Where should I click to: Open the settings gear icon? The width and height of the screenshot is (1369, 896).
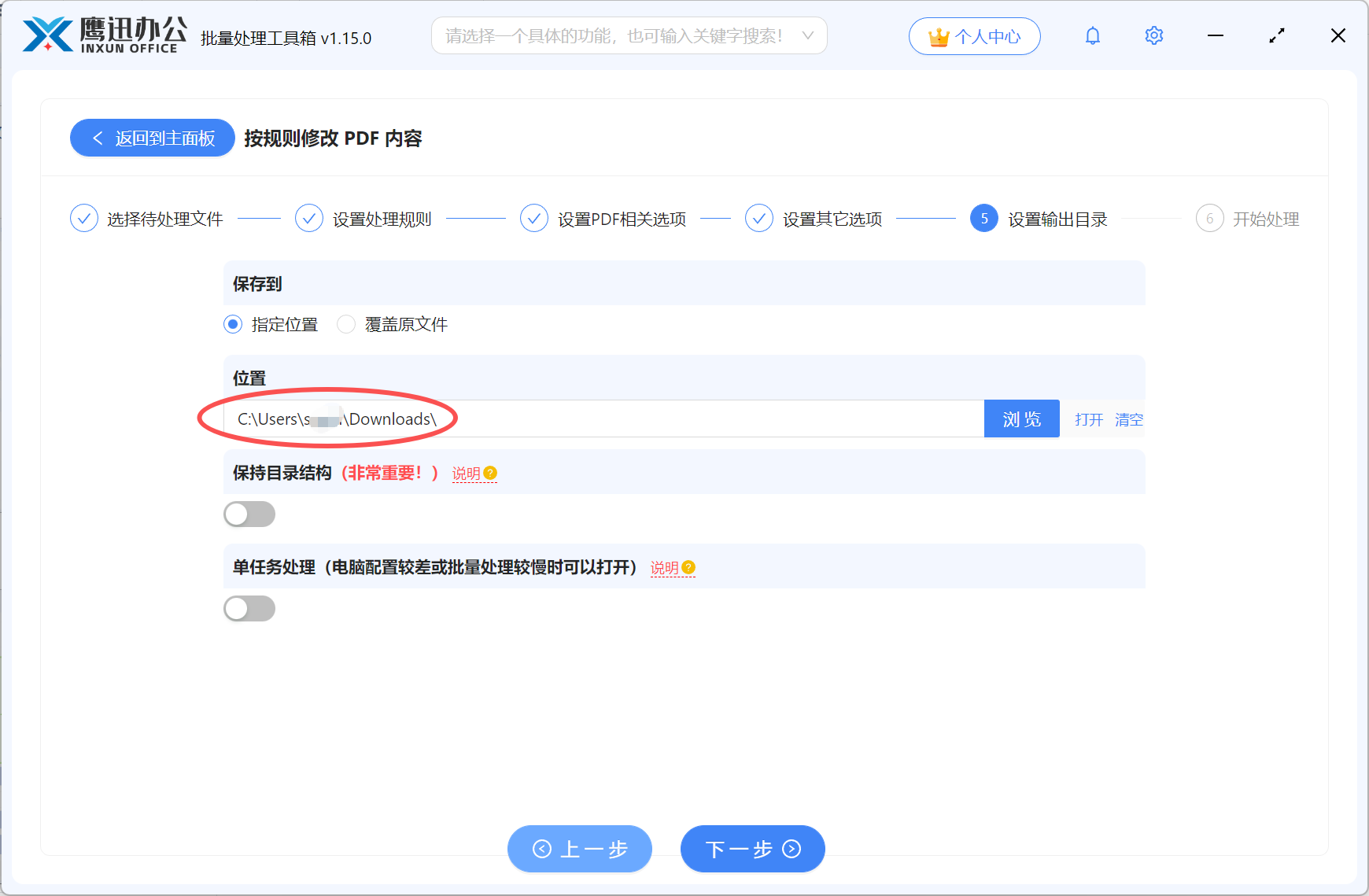1153,35
